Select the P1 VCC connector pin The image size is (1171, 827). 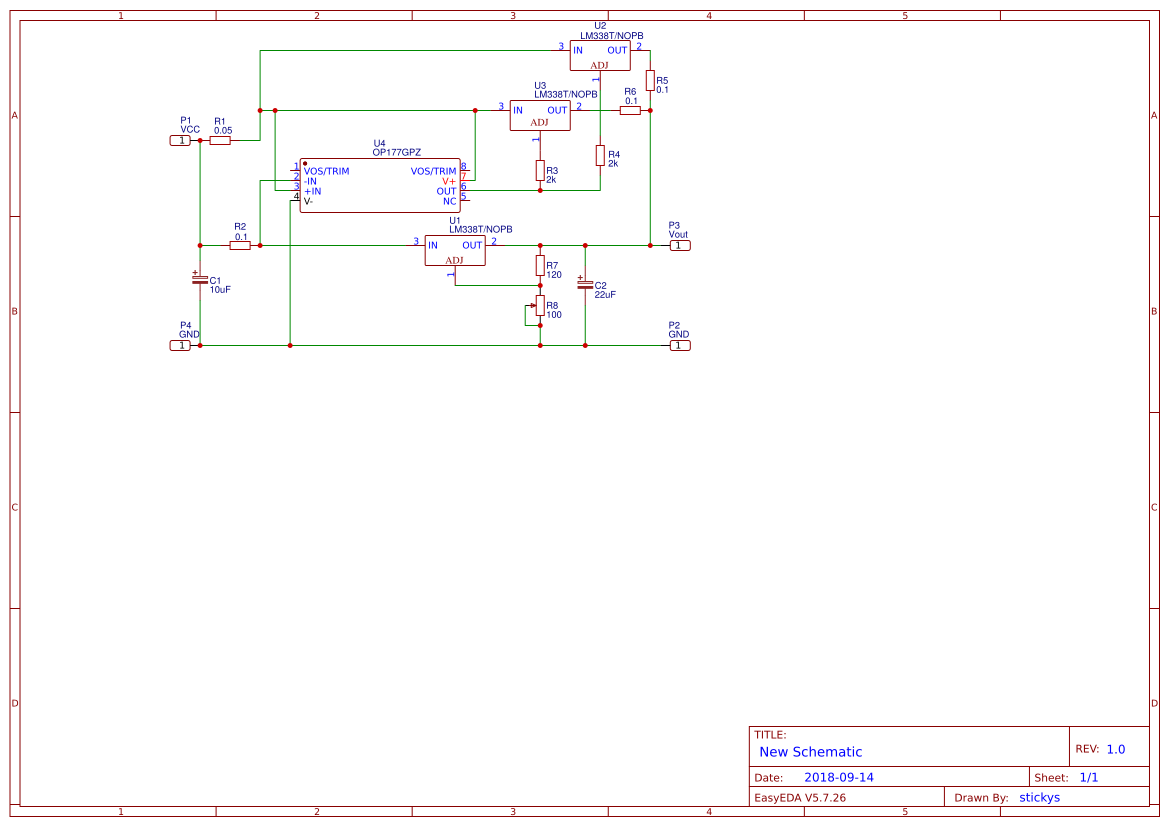[180, 141]
